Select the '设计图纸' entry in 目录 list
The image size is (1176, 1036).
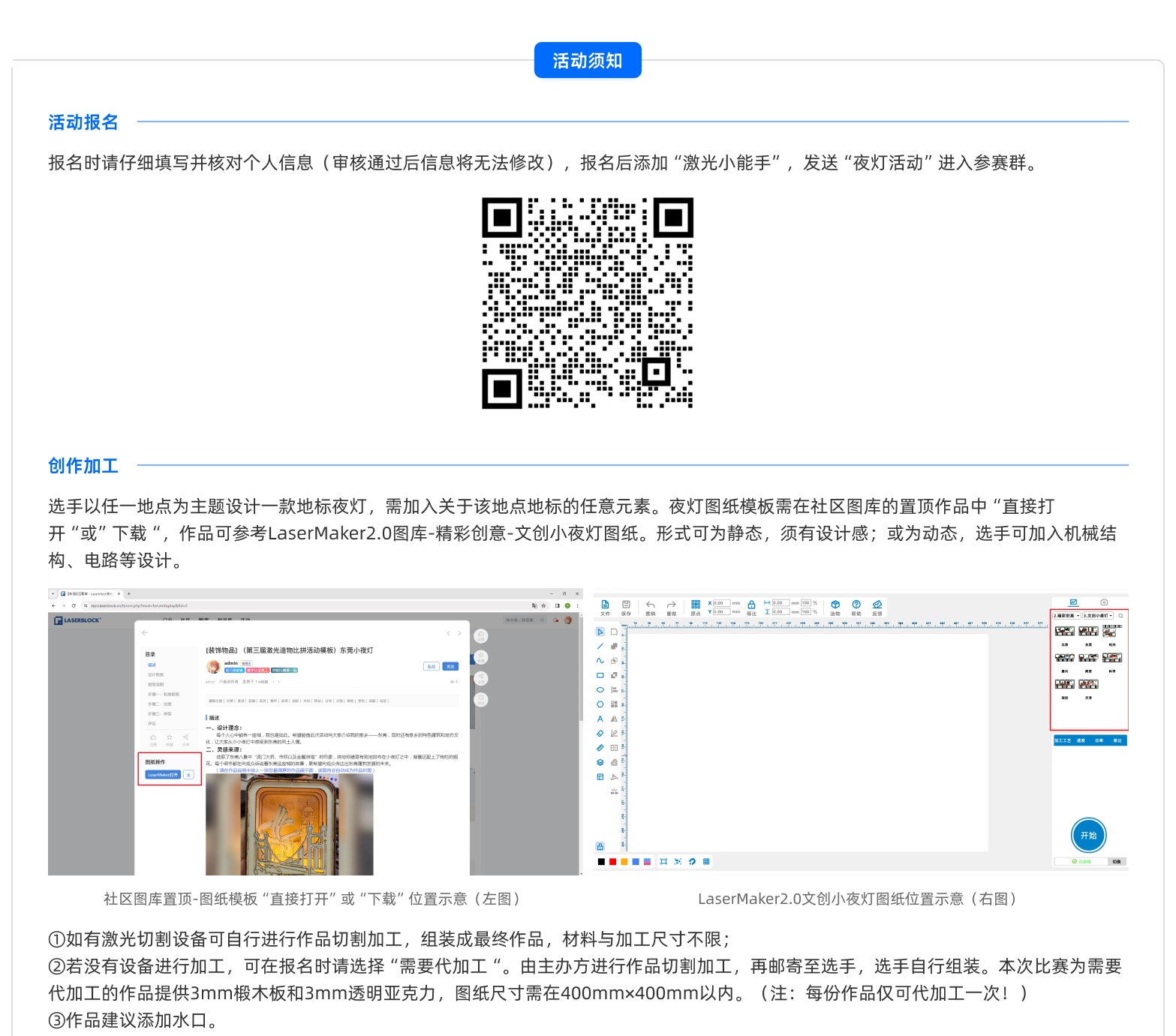pos(155,675)
